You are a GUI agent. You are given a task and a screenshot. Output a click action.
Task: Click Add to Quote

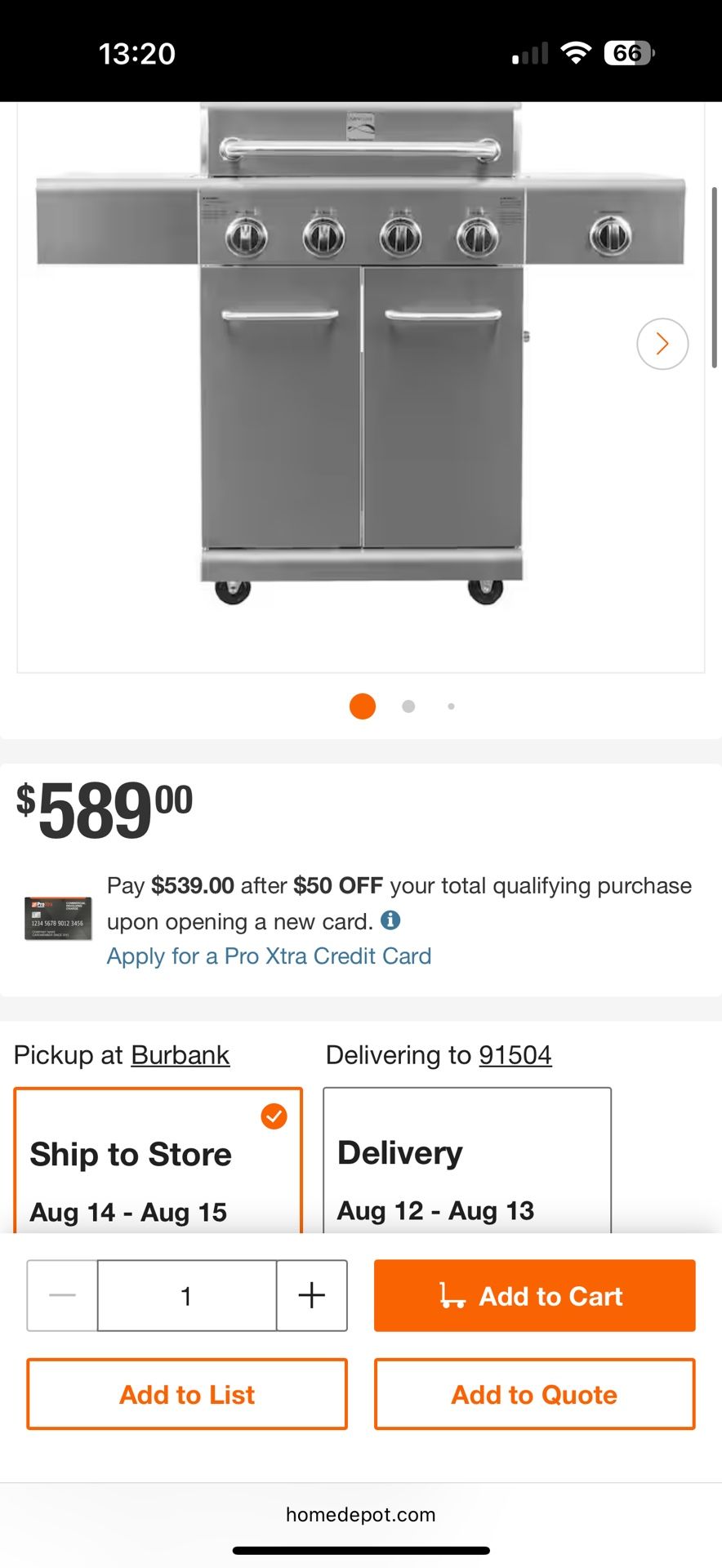(x=533, y=1394)
